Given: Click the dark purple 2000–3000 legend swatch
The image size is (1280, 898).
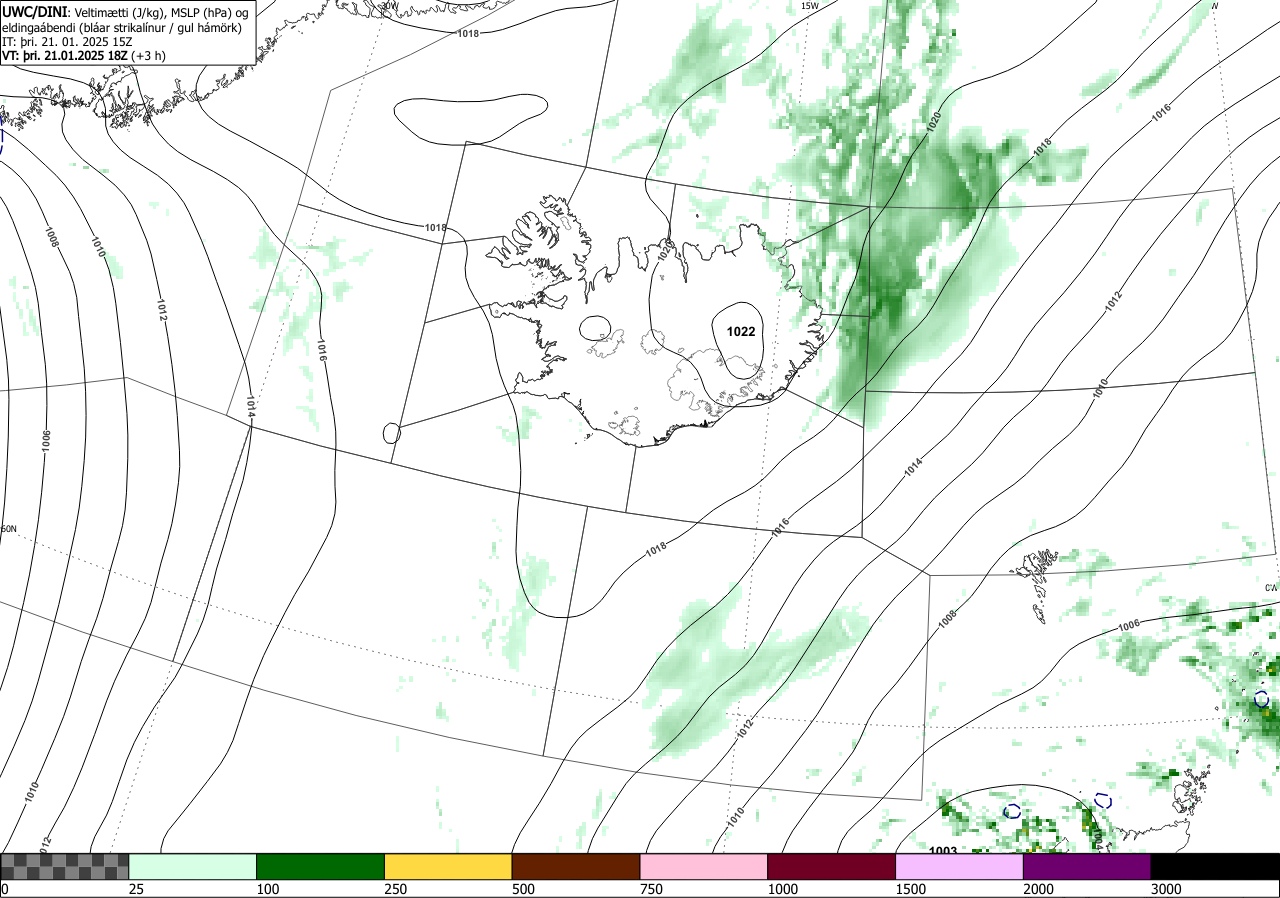Looking at the screenshot, I should [x=1087, y=866].
